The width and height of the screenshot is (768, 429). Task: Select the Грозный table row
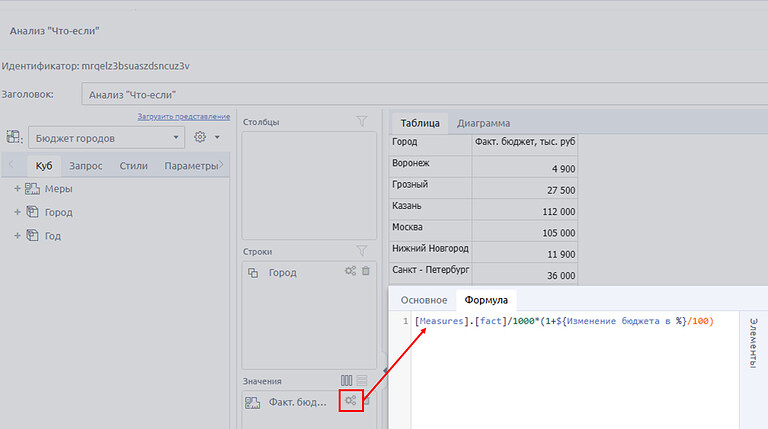click(x=483, y=188)
